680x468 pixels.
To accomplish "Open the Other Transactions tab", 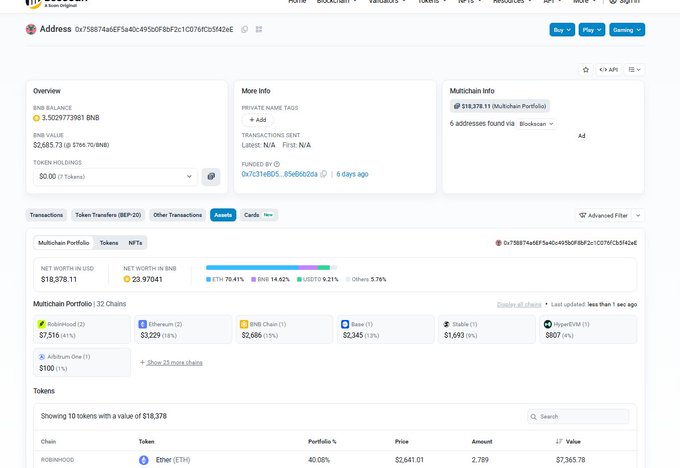I will [177, 215].
